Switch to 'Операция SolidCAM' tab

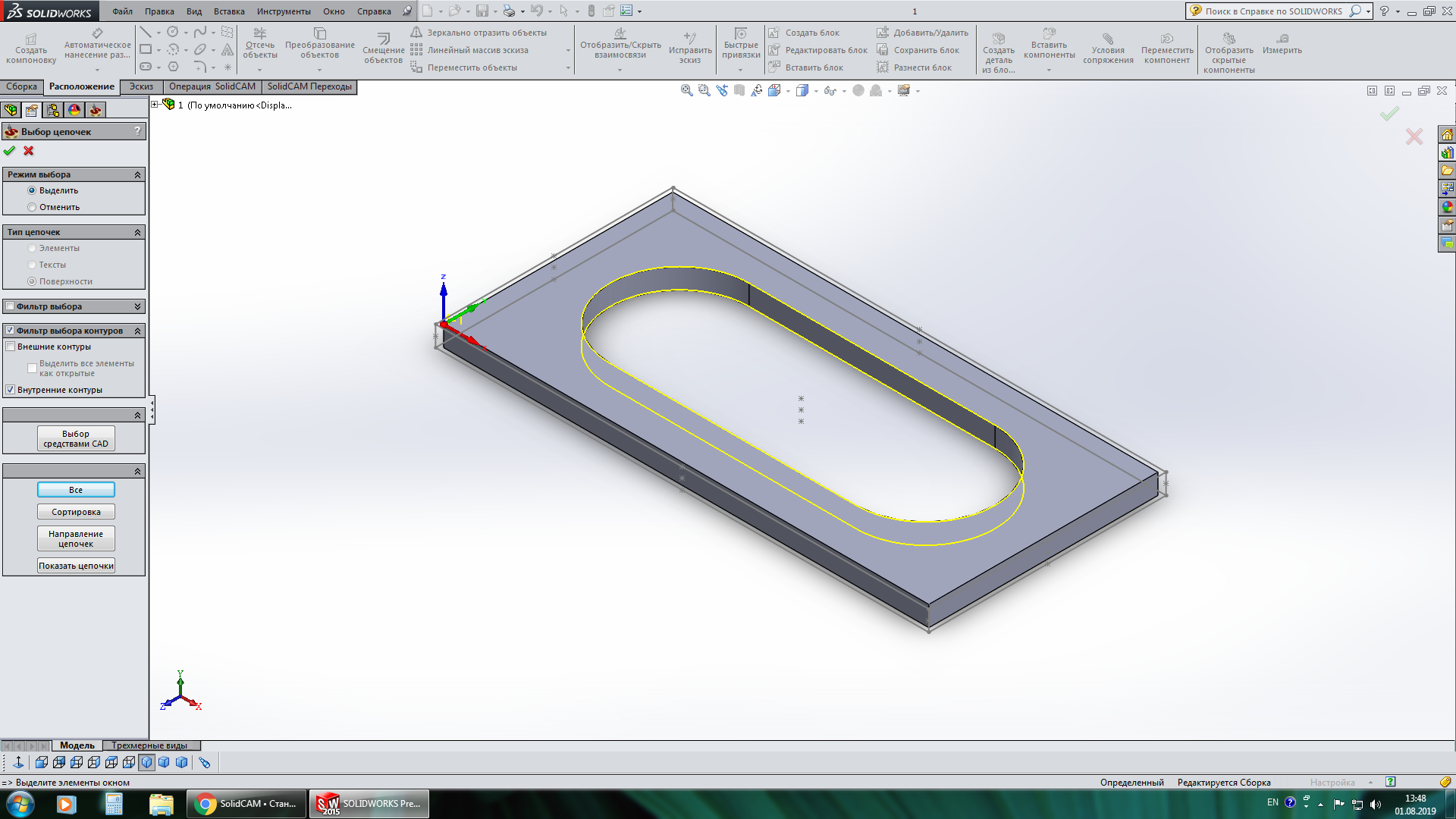212,86
